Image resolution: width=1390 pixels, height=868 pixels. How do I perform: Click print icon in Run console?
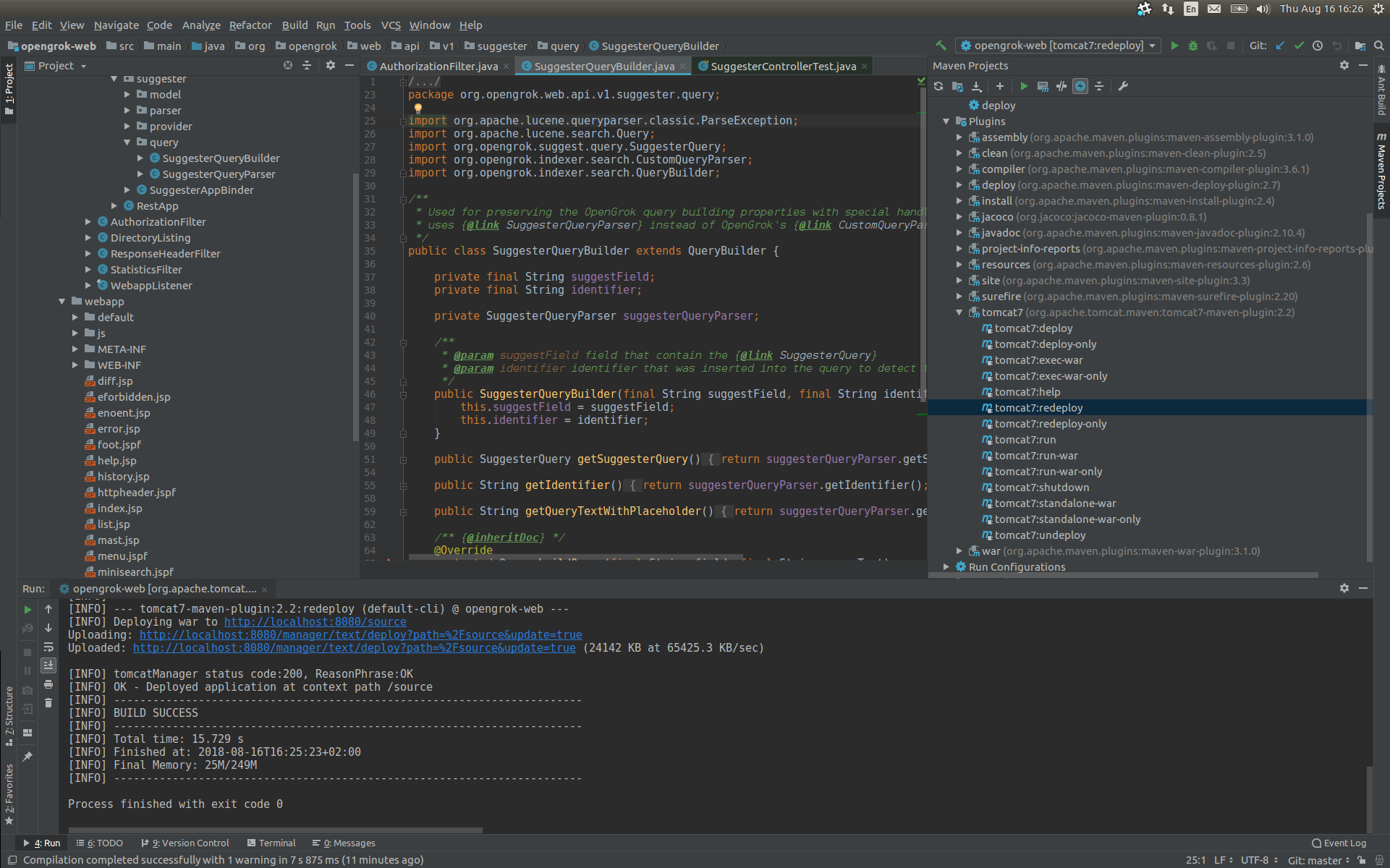[x=48, y=684]
